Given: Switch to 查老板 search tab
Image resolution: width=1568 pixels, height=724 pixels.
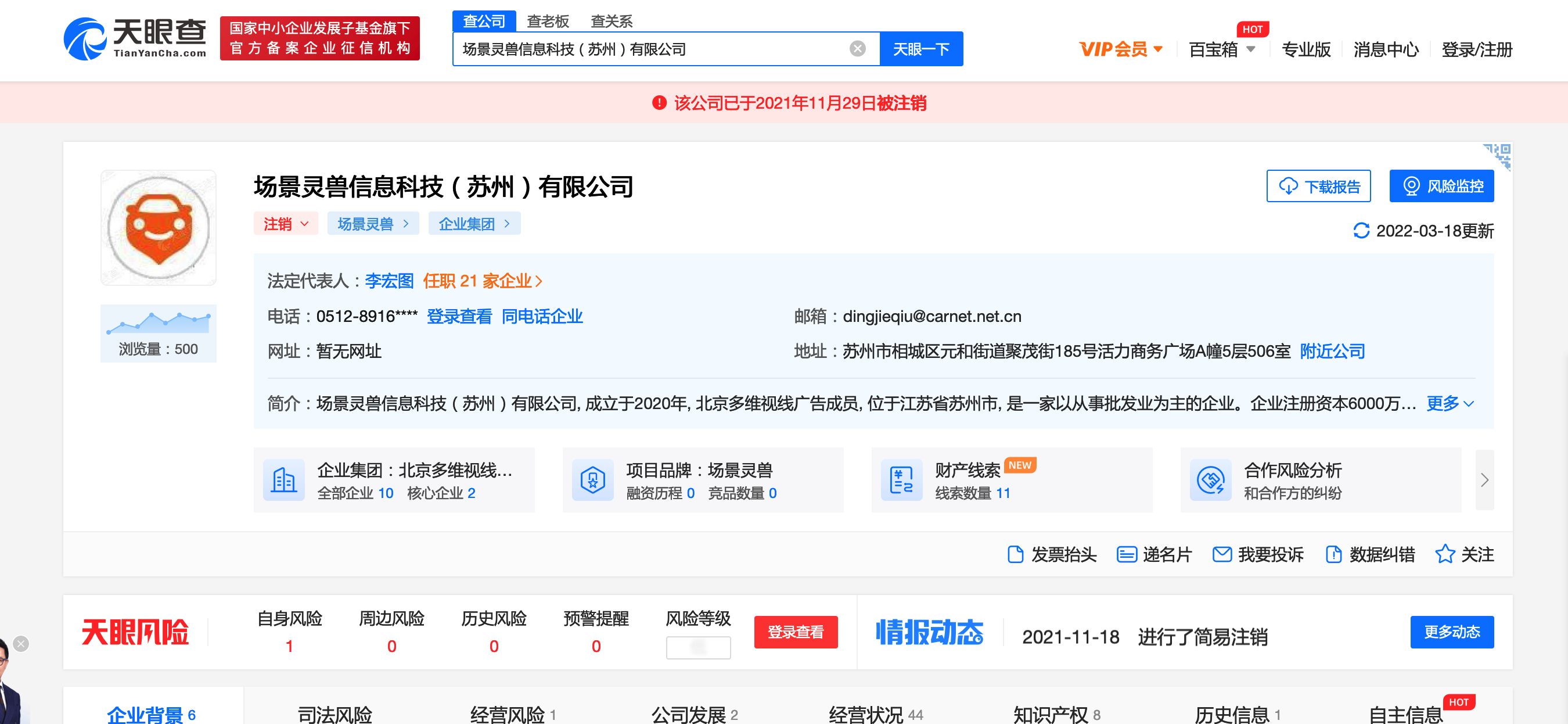Looking at the screenshot, I should [x=546, y=21].
